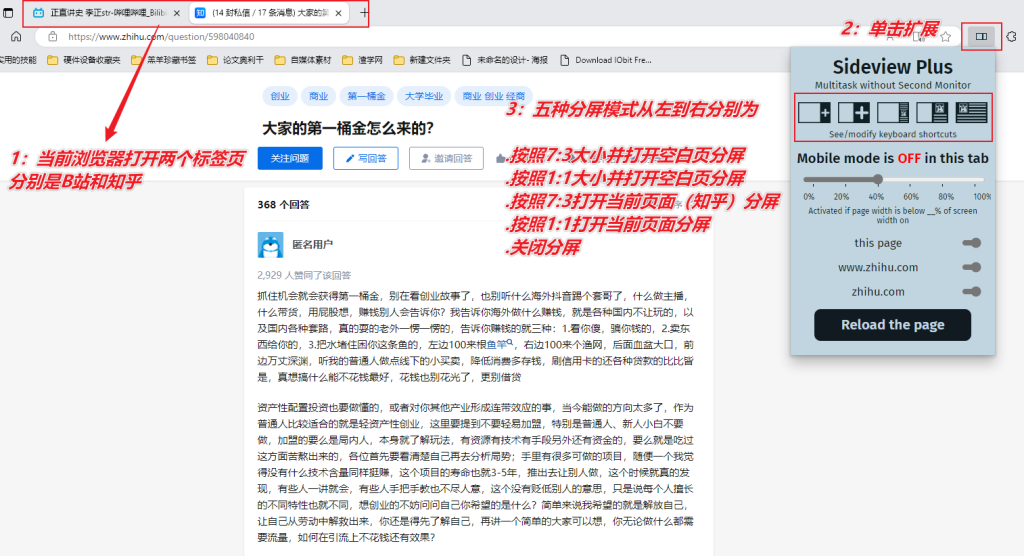Open current page in 70/30 split
Screen dimensions: 1024x556
click(893, 112)
